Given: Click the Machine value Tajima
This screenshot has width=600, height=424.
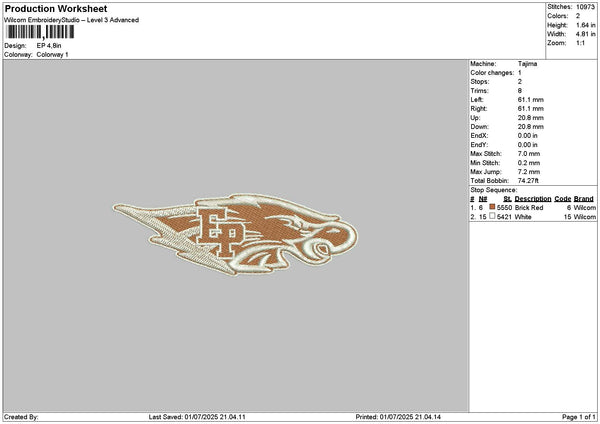Looking at the screenshot, I should coord(527,64).
